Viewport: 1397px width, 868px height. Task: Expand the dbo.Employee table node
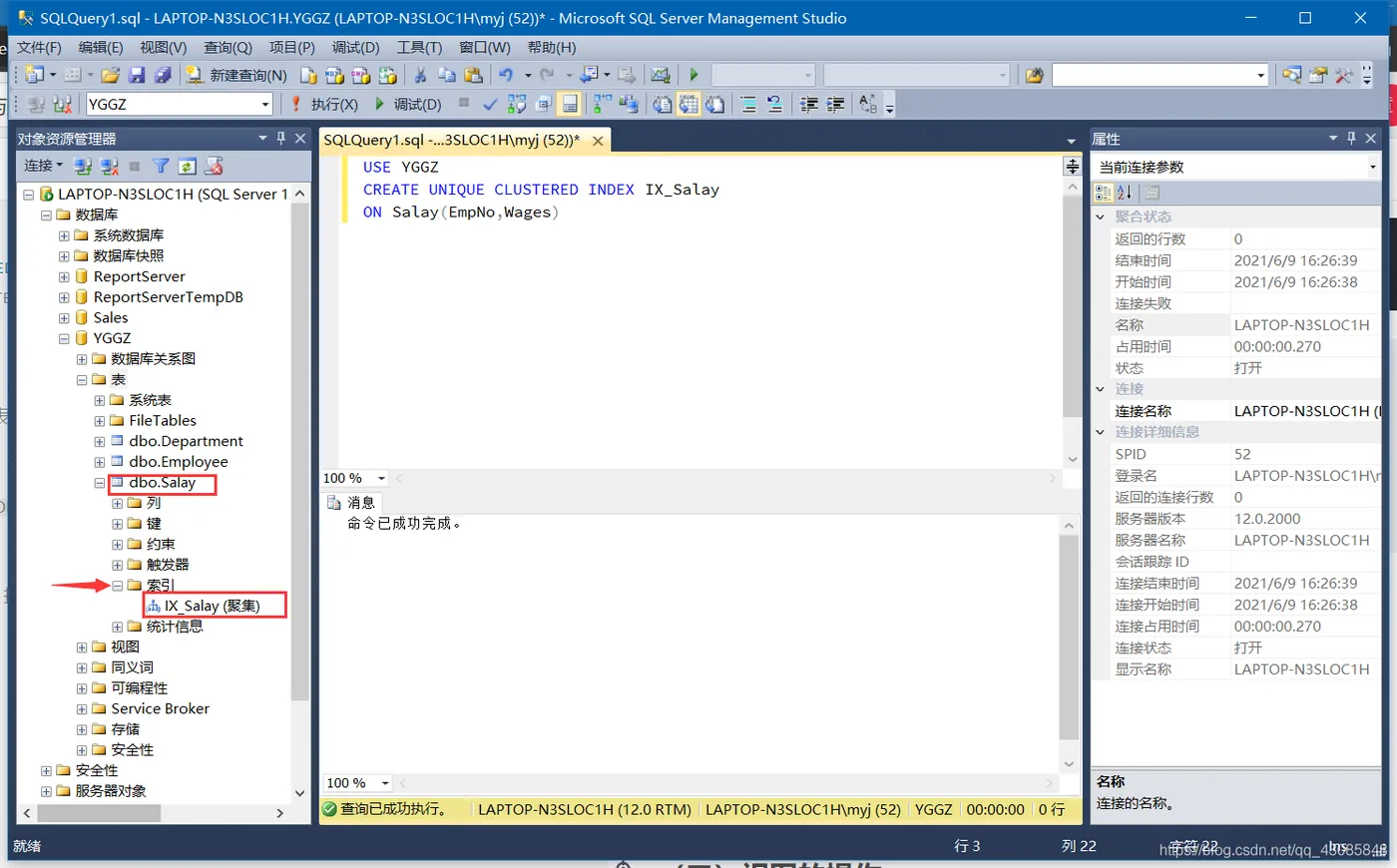click(x=100, y=462)
